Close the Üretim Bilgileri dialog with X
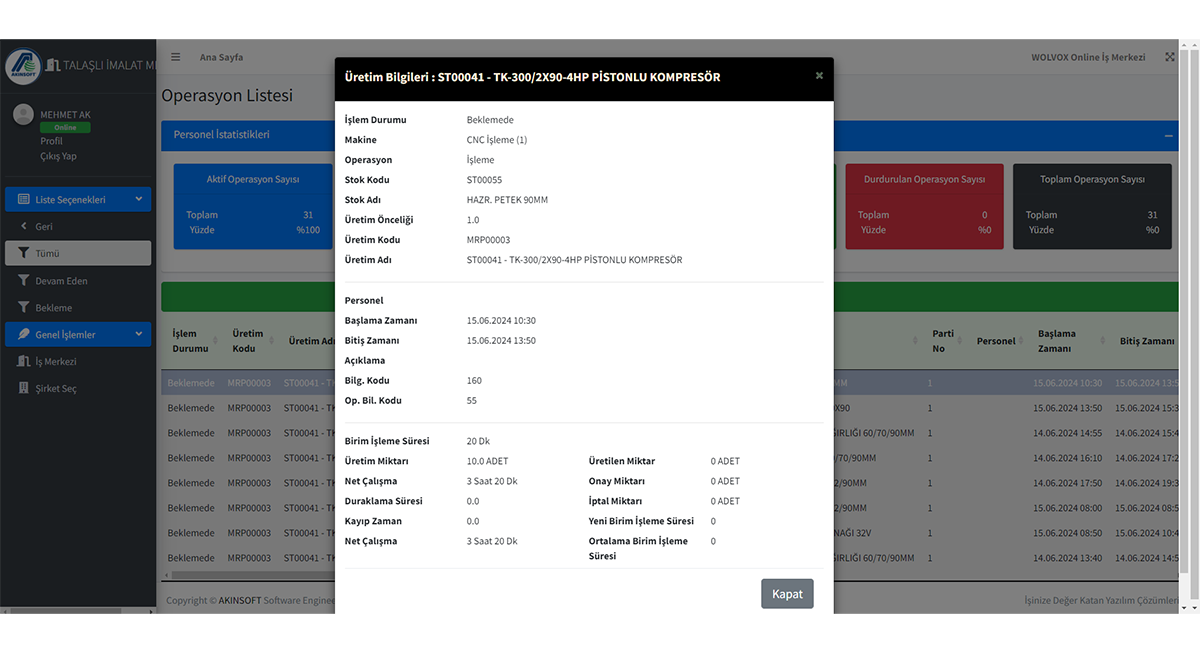The image size is (1200, 653). 819,75
